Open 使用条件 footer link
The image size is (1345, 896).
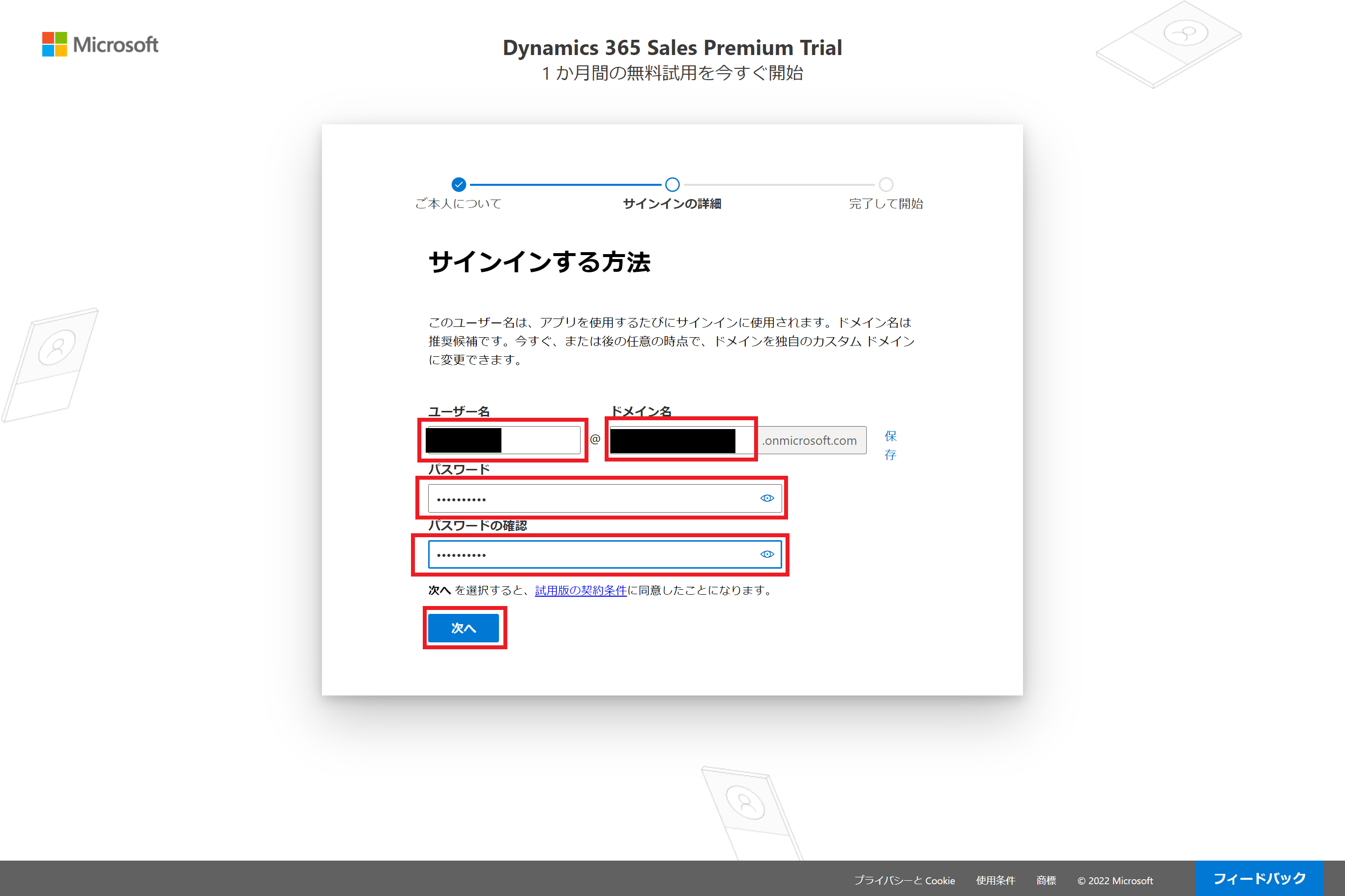click(x=995, y=881)
